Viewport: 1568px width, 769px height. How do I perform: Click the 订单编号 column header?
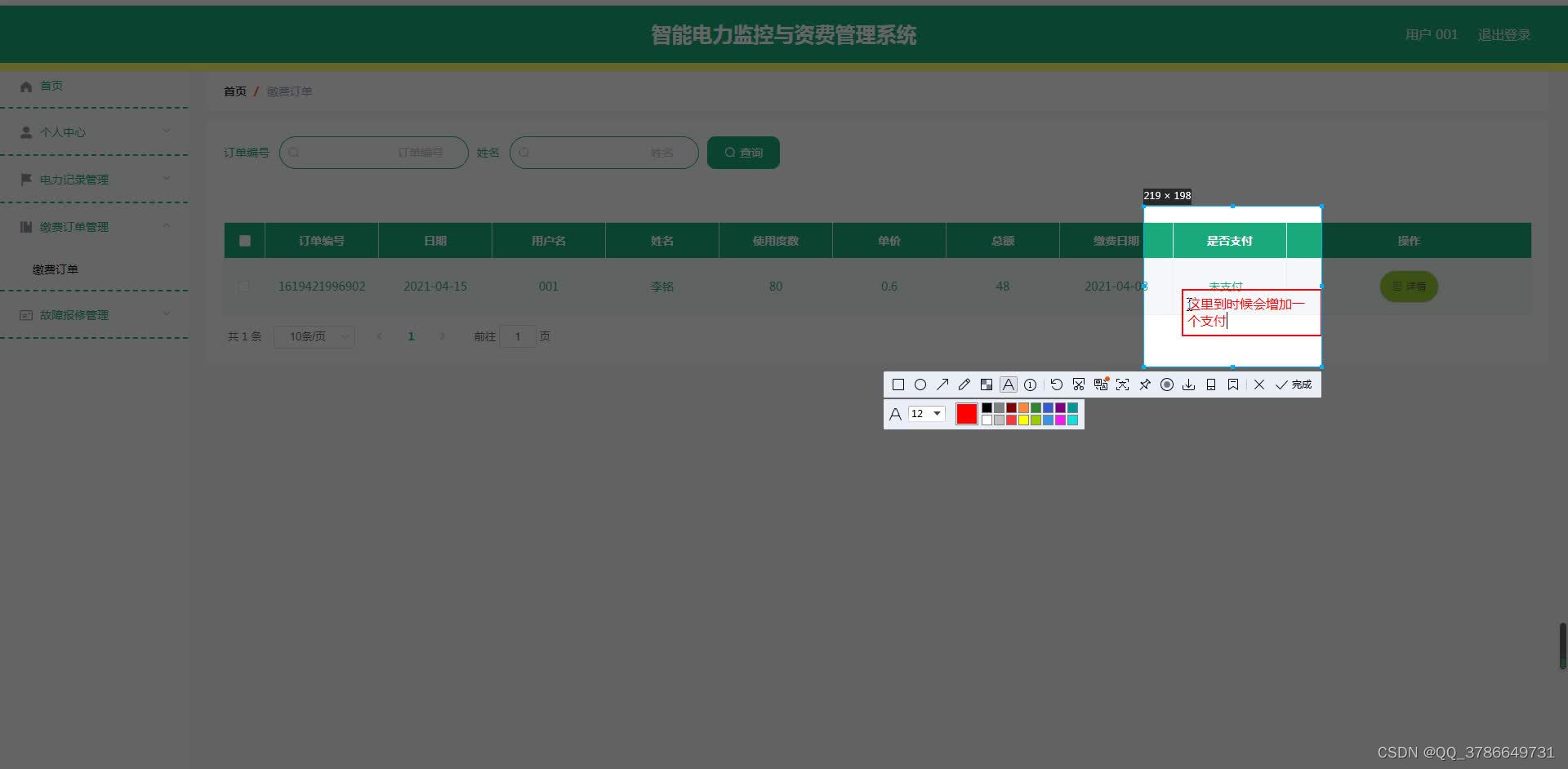click(x=322, y=241)
